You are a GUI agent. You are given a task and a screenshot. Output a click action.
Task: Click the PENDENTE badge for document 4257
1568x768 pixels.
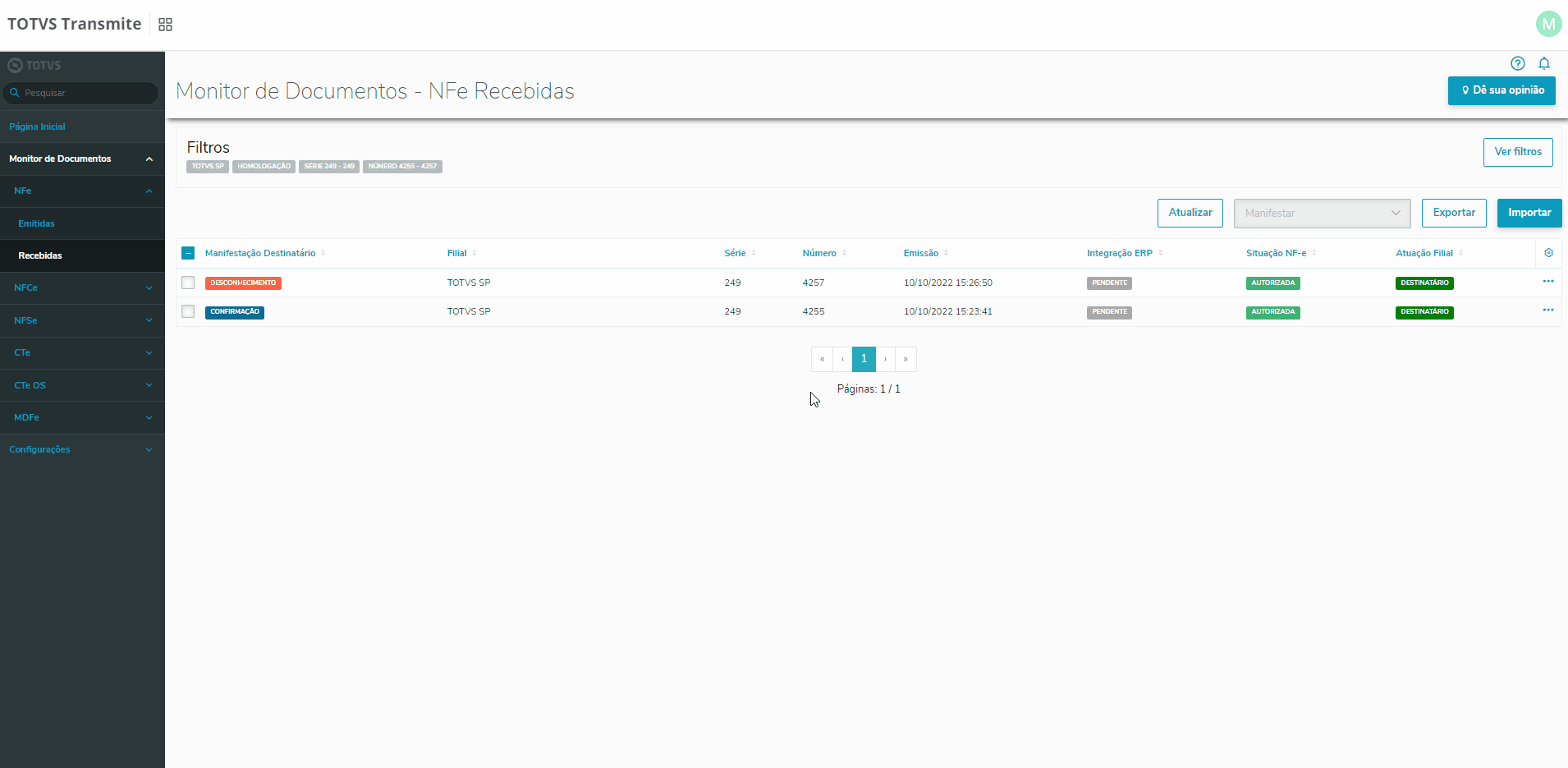1110,283
